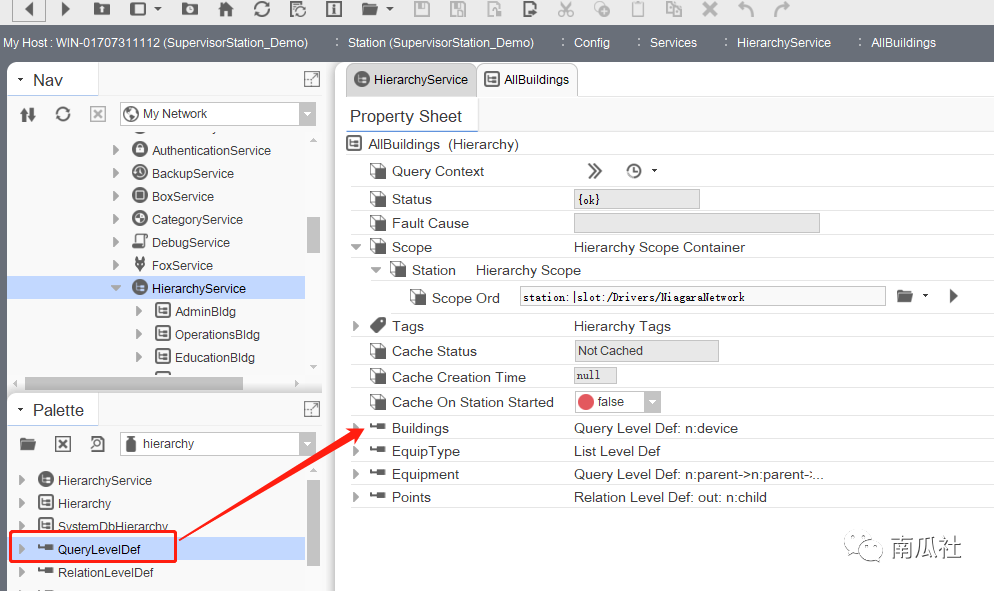Open the palette folder icon in the Palette panel
The height and width of the screenshot is (591, 994).
point(28,443)
